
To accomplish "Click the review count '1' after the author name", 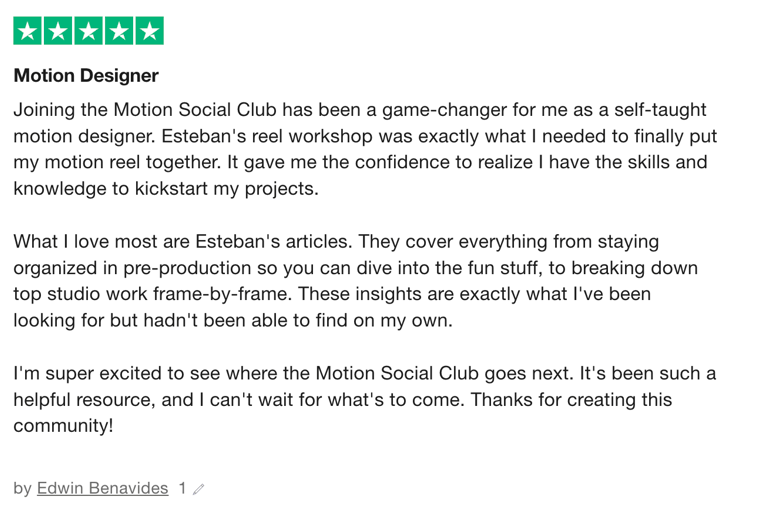I will click(x=182, y=488).
